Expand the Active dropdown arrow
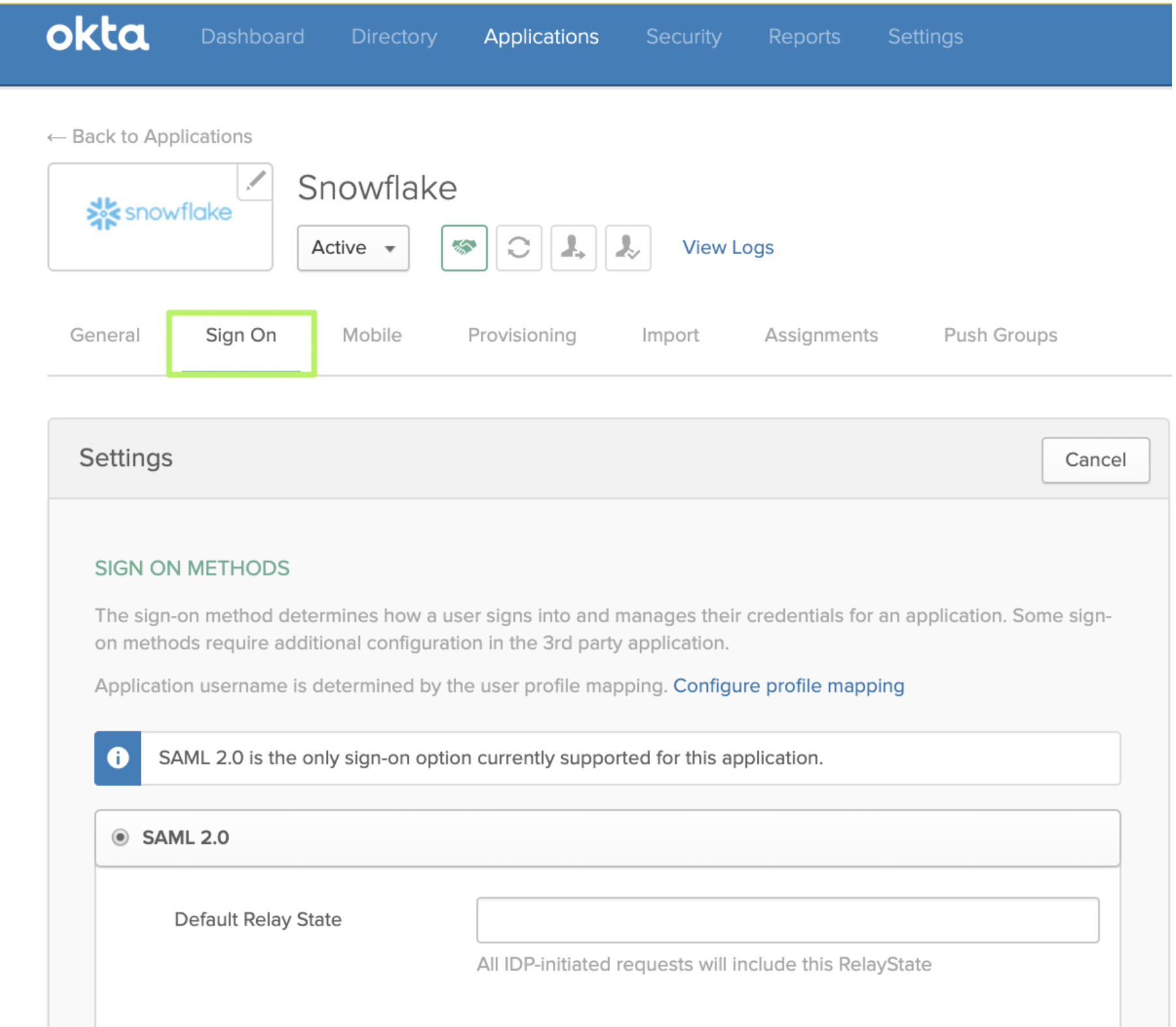 [389, 248]
